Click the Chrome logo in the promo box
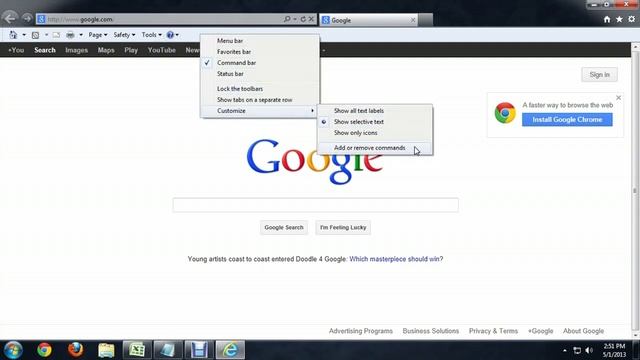The image size is (640, 360). [x=505, y=113]
